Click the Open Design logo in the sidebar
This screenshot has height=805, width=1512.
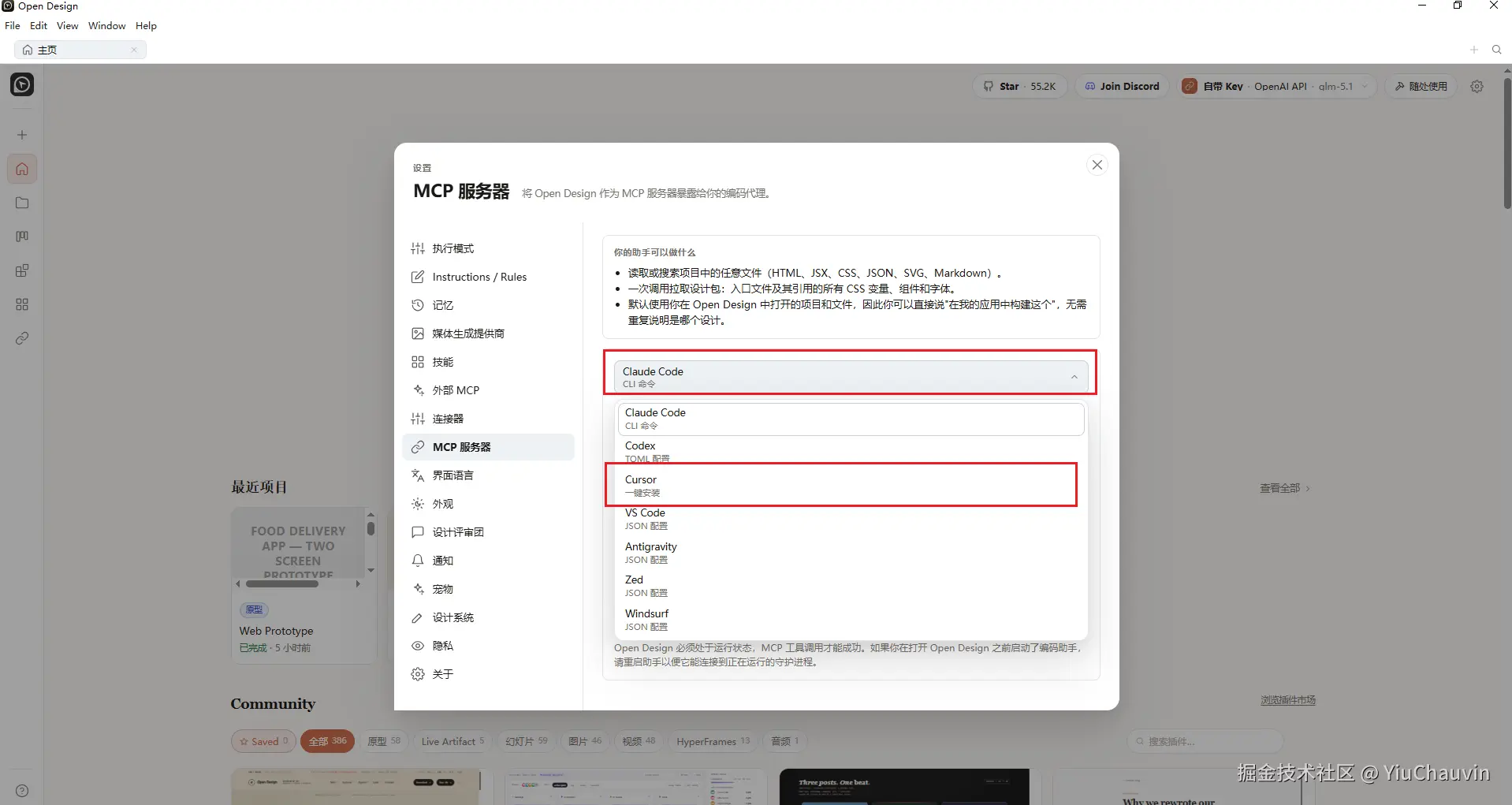coord(22,84)
